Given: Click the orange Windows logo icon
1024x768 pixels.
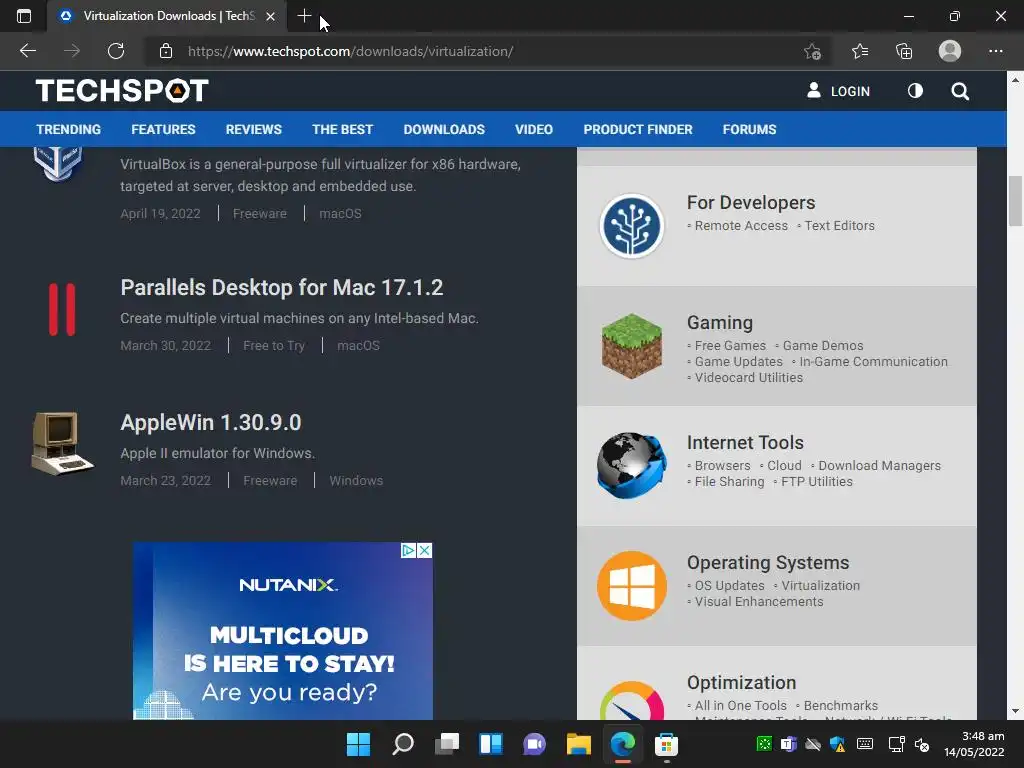Looking at the screenshot, I should (x=632, y=586).
